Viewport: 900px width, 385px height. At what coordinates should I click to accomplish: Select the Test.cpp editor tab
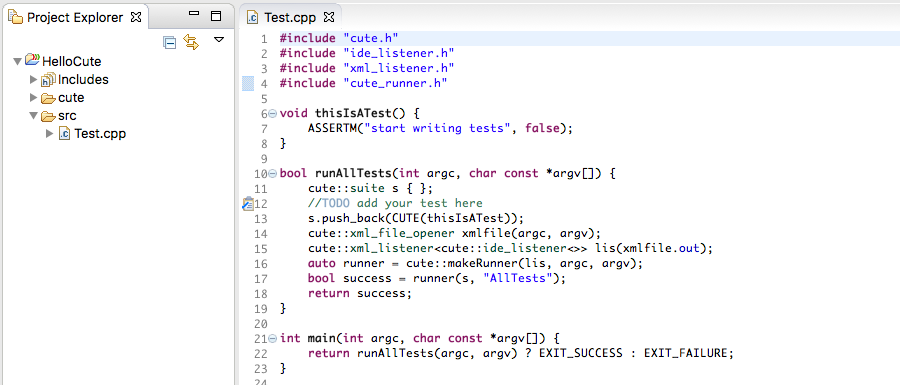point(290,17)
